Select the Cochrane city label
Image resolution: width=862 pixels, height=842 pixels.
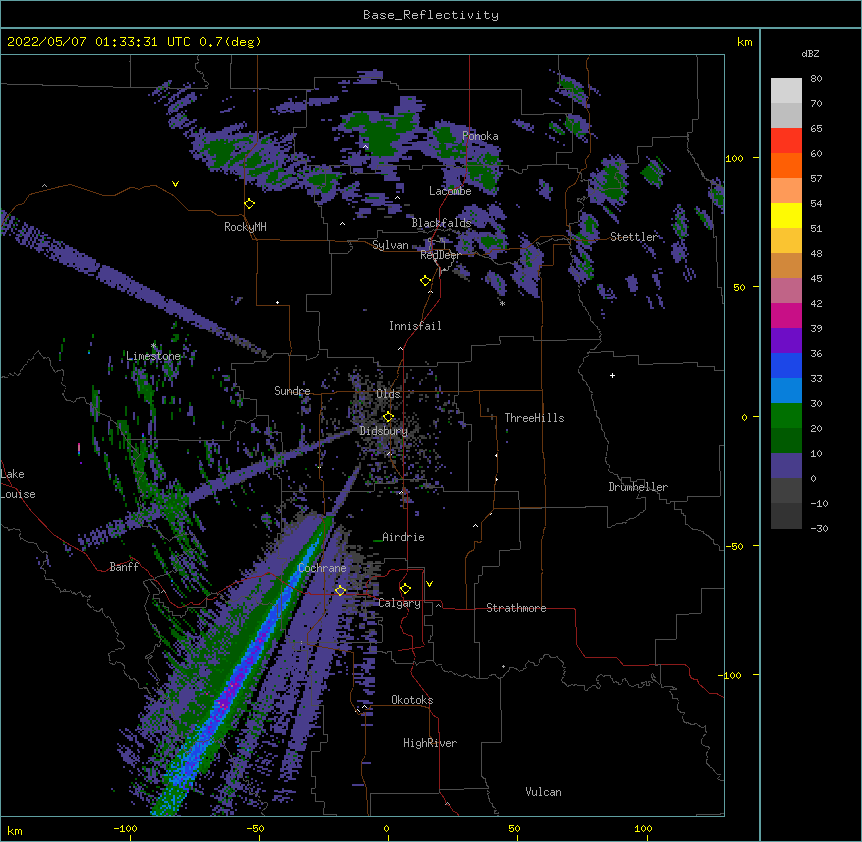322,568
